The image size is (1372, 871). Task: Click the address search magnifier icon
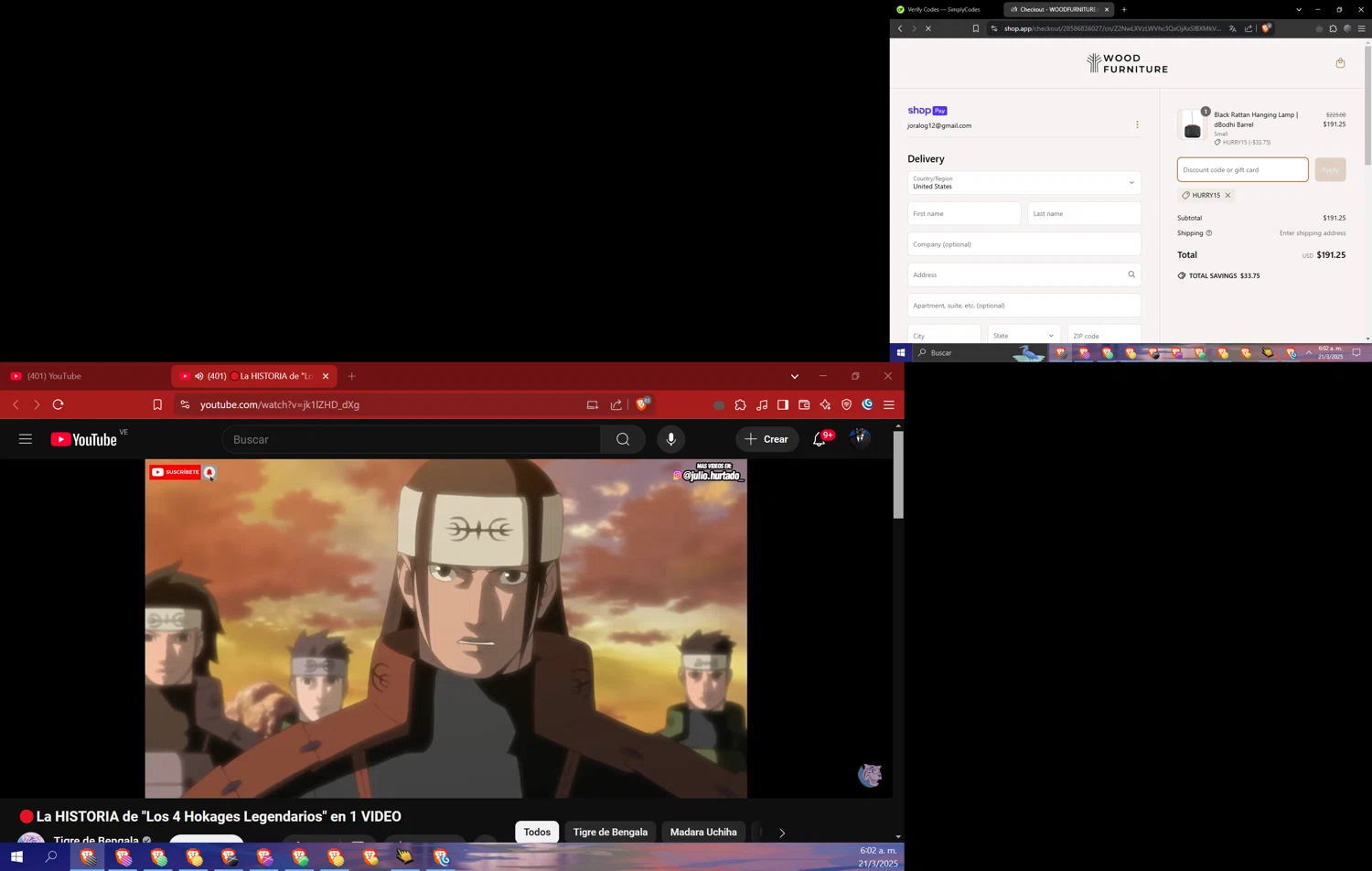pos(1131,274)
